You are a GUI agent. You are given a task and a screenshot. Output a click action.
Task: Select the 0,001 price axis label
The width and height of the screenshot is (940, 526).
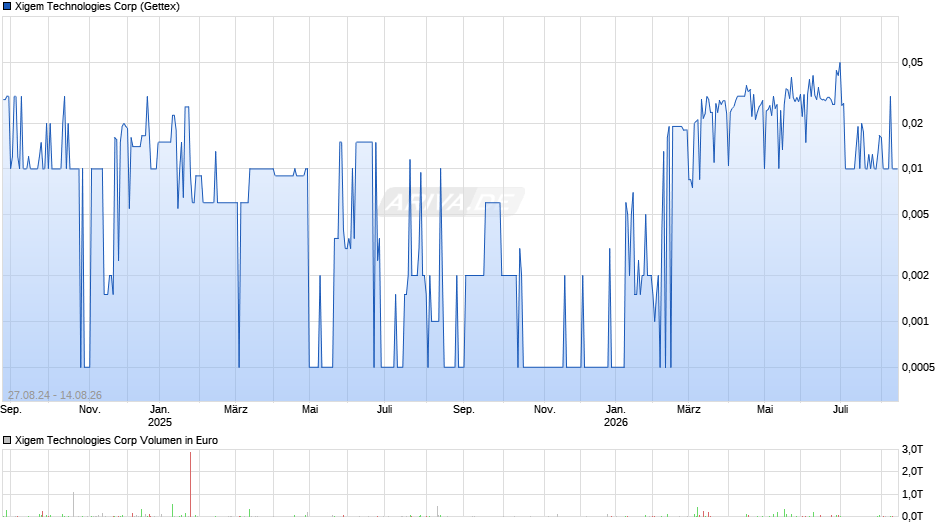coord(915,321)
